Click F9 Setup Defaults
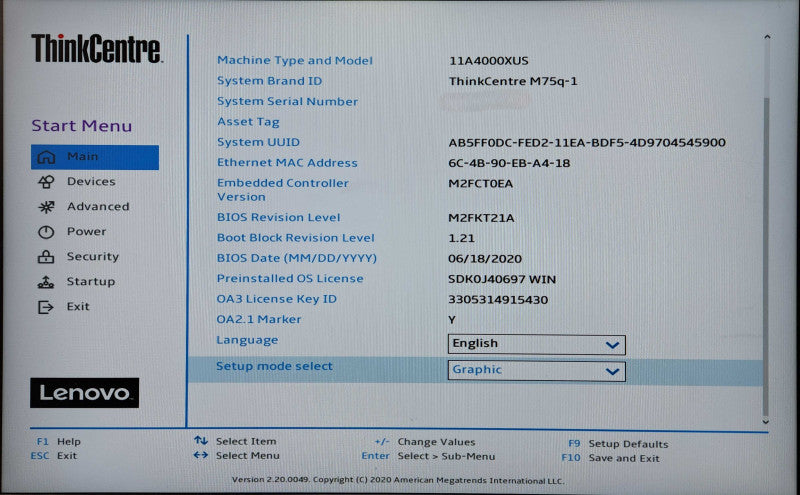This screenshot has height=495, width=800. coord(618,443)
